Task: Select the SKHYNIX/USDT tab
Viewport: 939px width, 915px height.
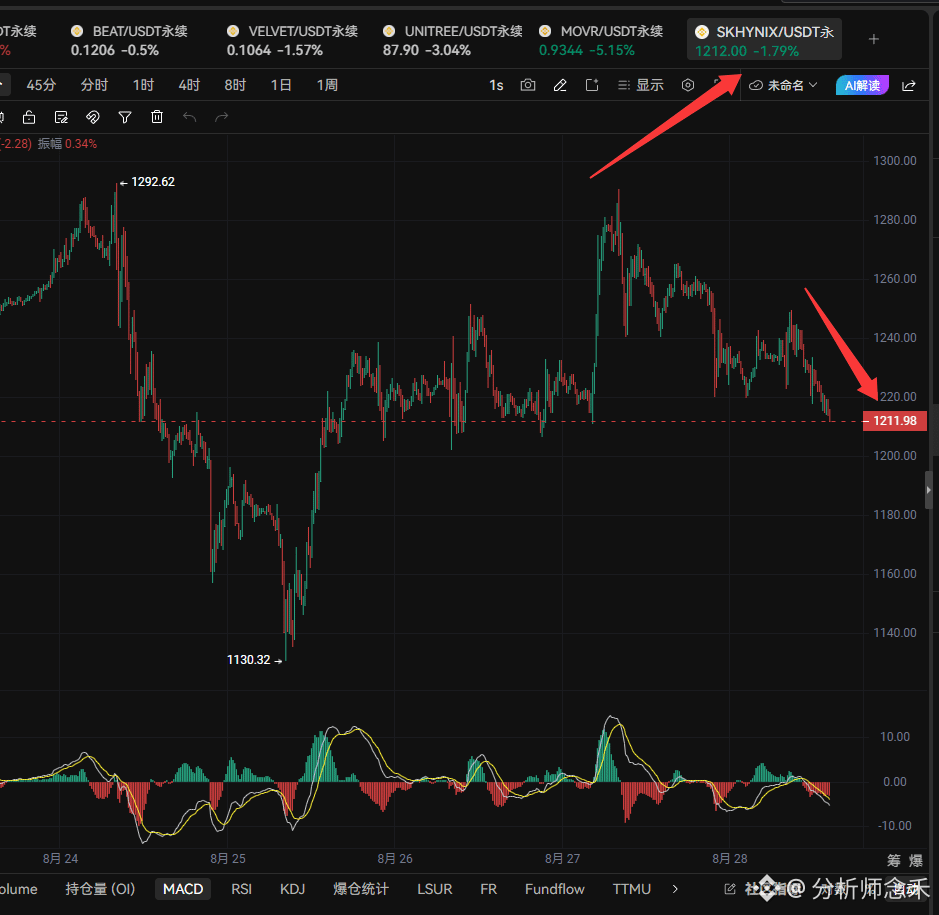Action: pyautogui.click(x=764, y=40)
